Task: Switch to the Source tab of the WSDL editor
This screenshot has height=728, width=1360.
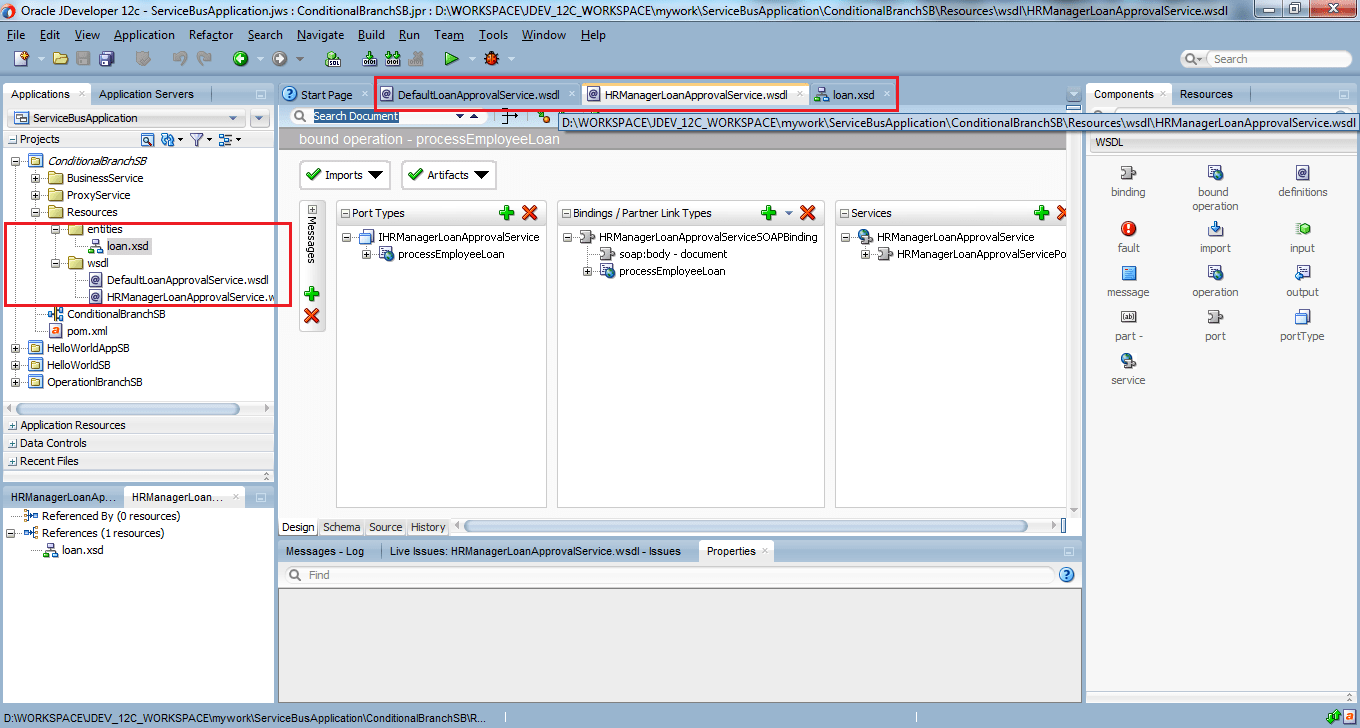Action: coord(385,526)
